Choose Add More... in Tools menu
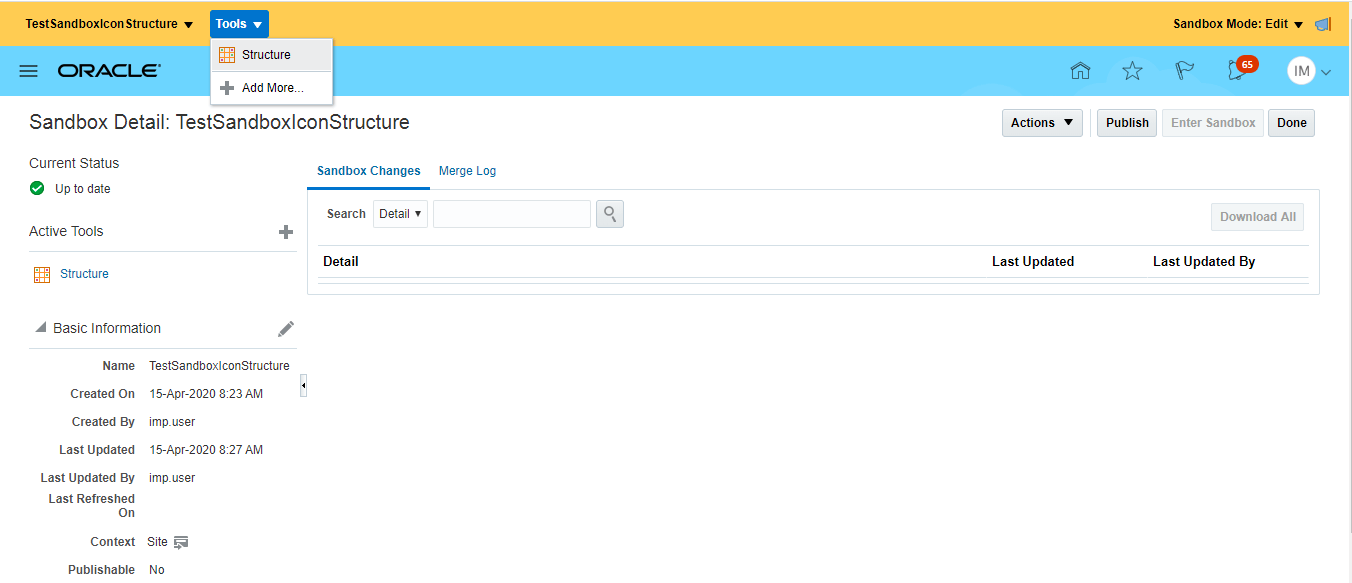Screen dimensions: 1352x583 (x=272, y=88)
